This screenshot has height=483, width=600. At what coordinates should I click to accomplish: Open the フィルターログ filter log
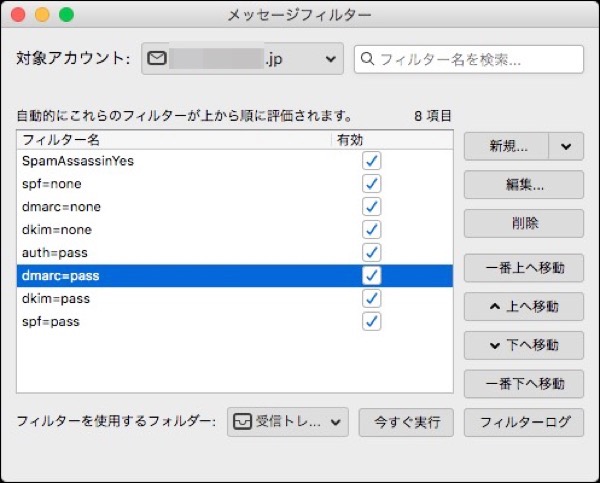pyautogui.click(x=523, y=421)
